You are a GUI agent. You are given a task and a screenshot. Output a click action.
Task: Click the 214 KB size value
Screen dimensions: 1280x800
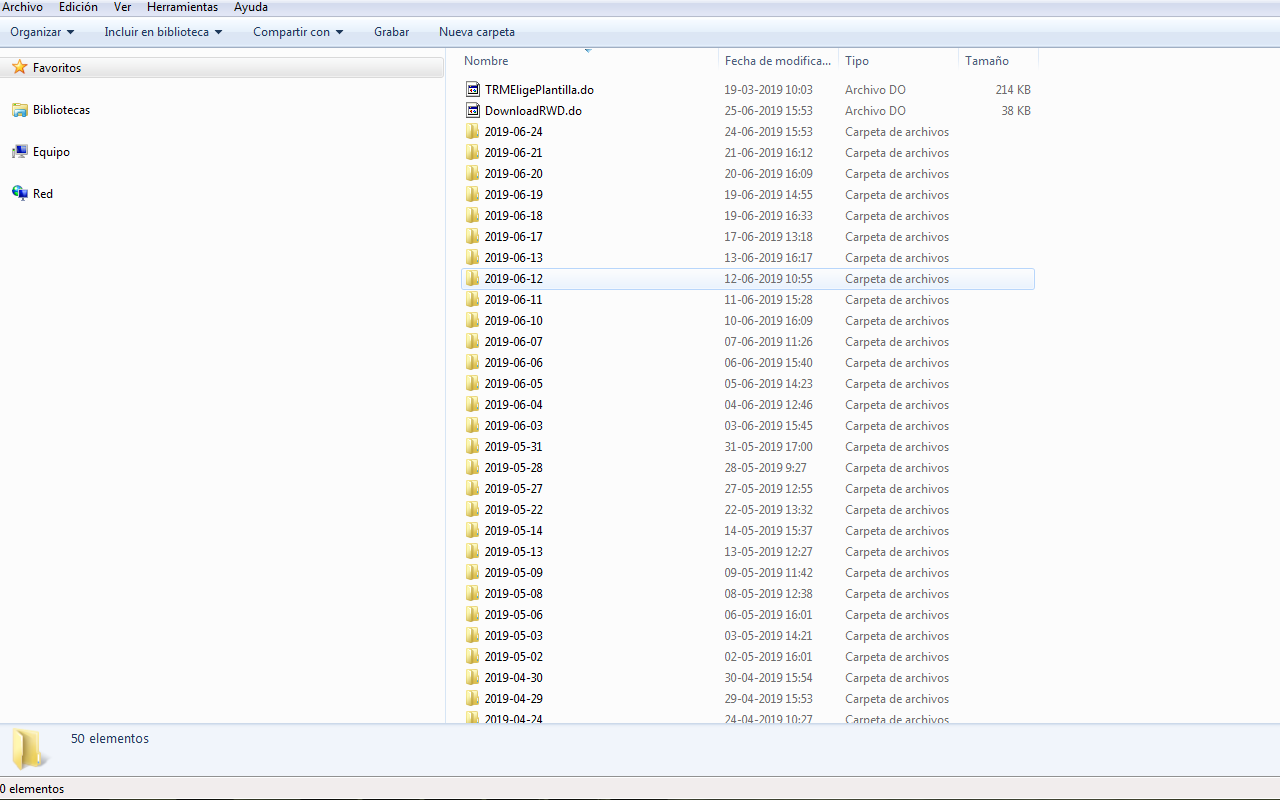click(1013, 90)
